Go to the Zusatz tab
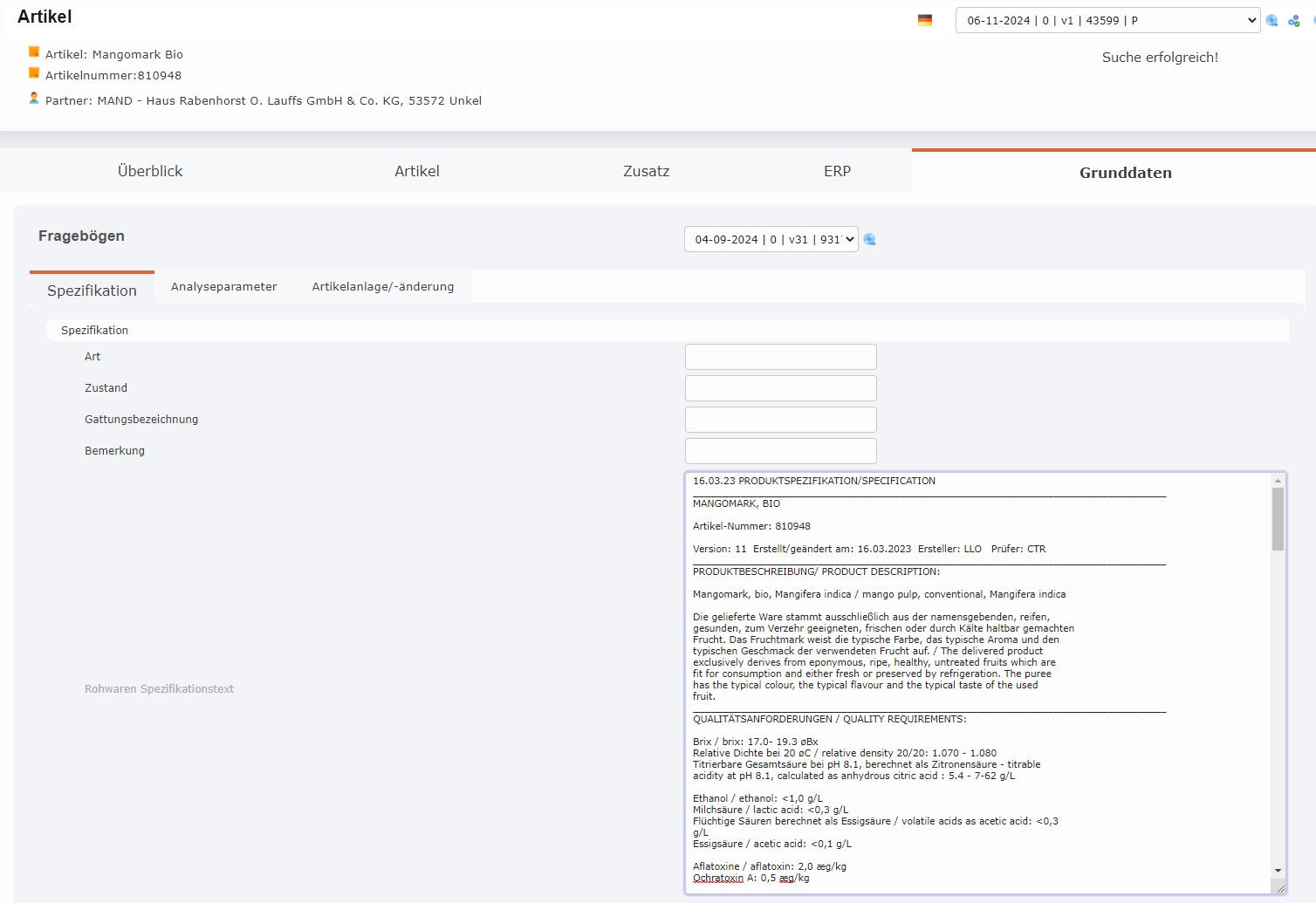This screenshot has width=1316, height=903. [646, 171]
